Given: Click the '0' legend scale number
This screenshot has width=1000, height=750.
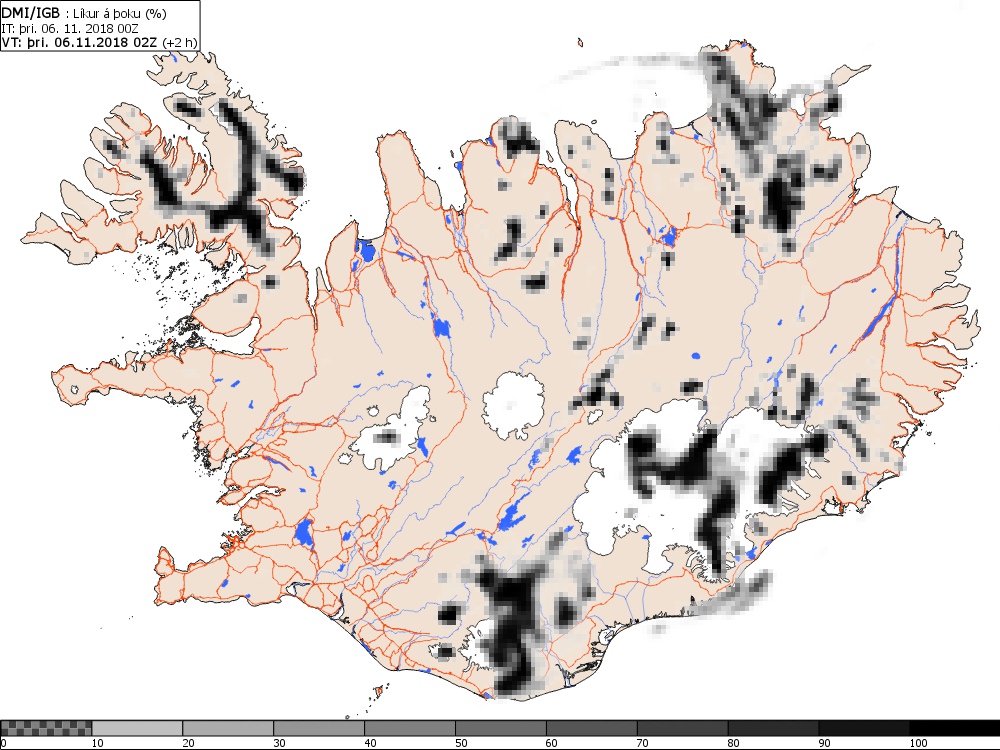Looking at the screenshot, I should tap(3, 743).
